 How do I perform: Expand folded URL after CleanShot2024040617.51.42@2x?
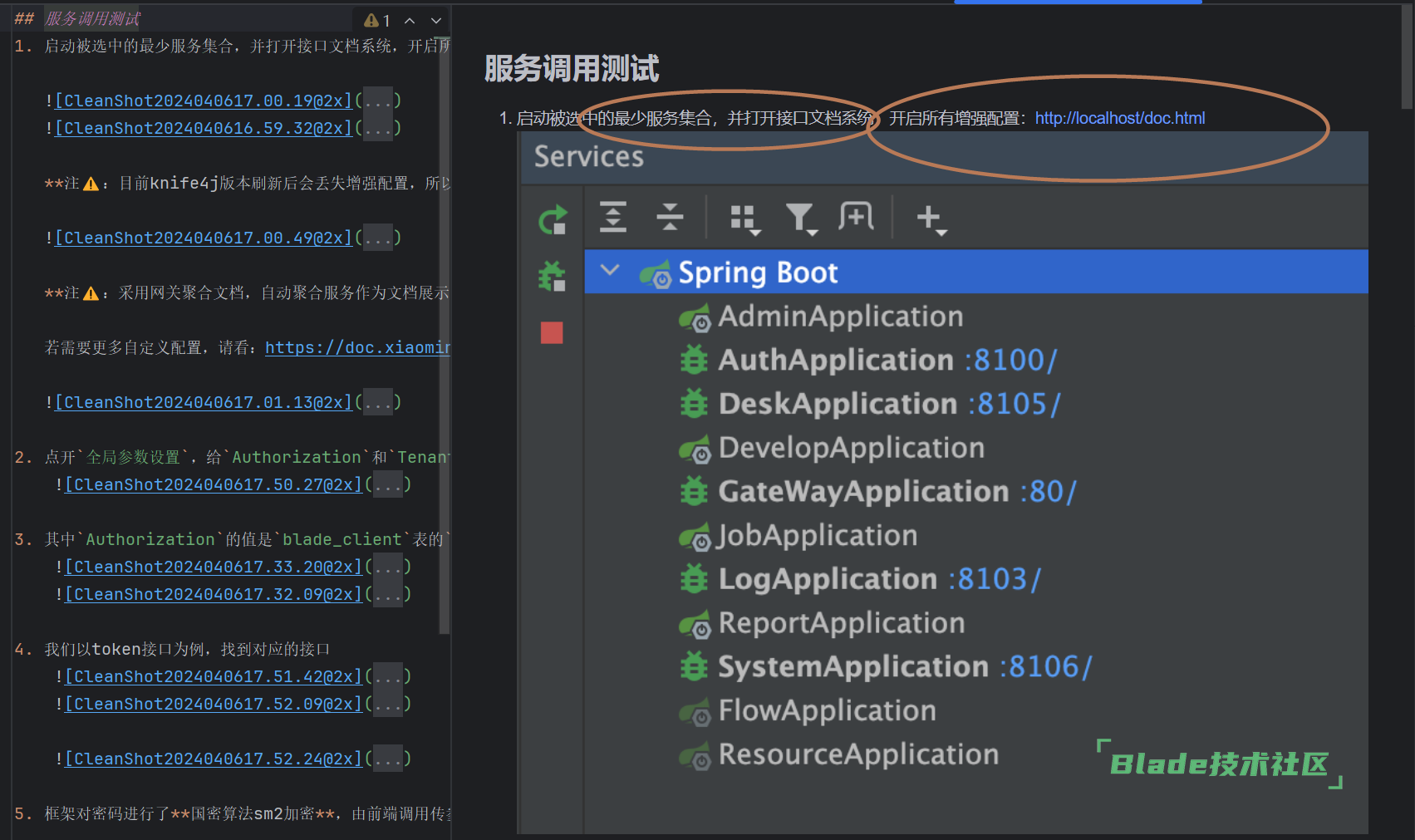tap(388, 676)
